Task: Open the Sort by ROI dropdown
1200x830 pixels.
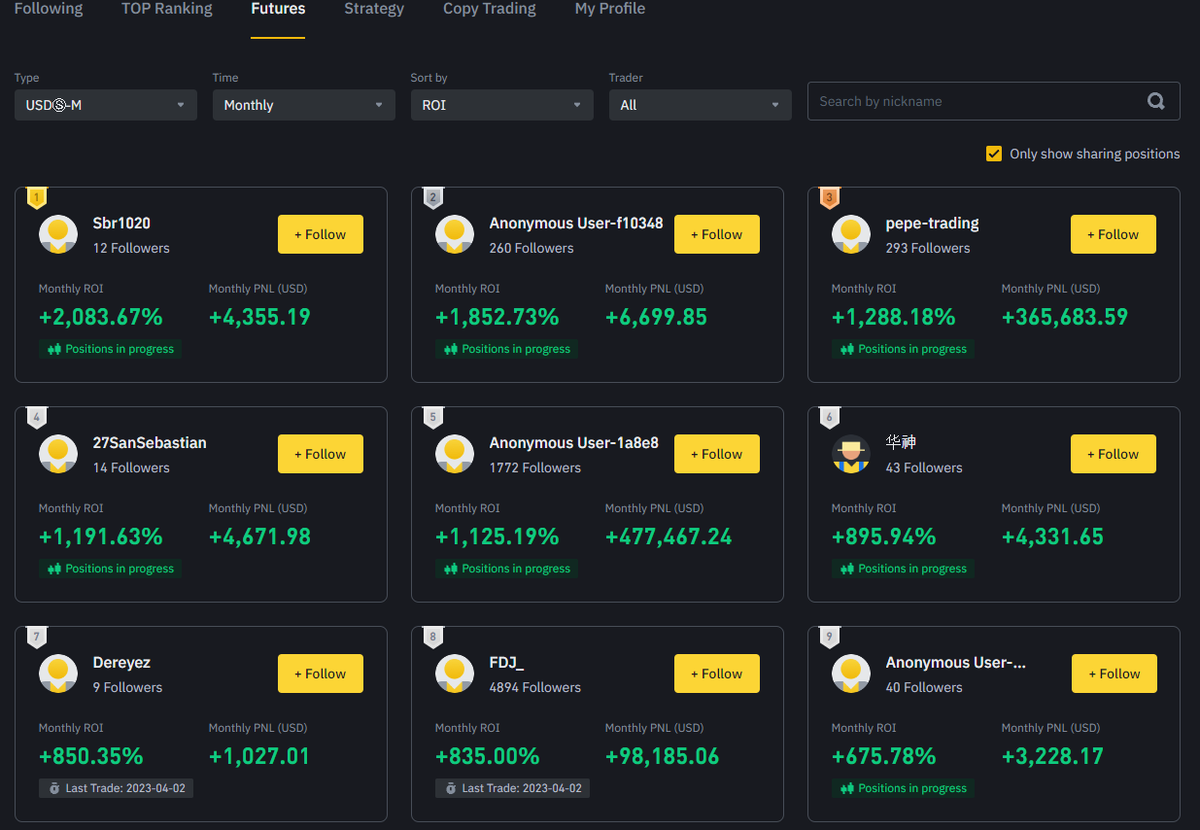Action: pyautogui.click(x=502, y=105)
